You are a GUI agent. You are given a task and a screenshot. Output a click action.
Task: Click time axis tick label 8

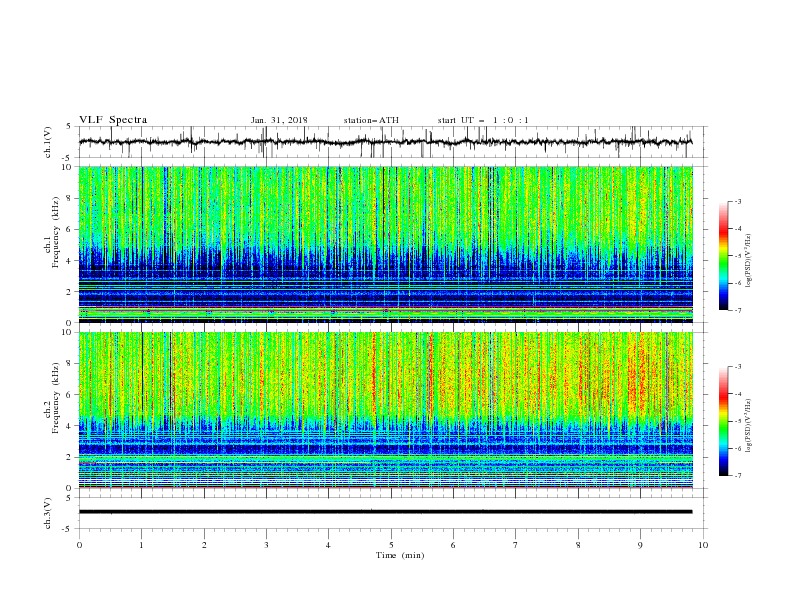(578, 545)
